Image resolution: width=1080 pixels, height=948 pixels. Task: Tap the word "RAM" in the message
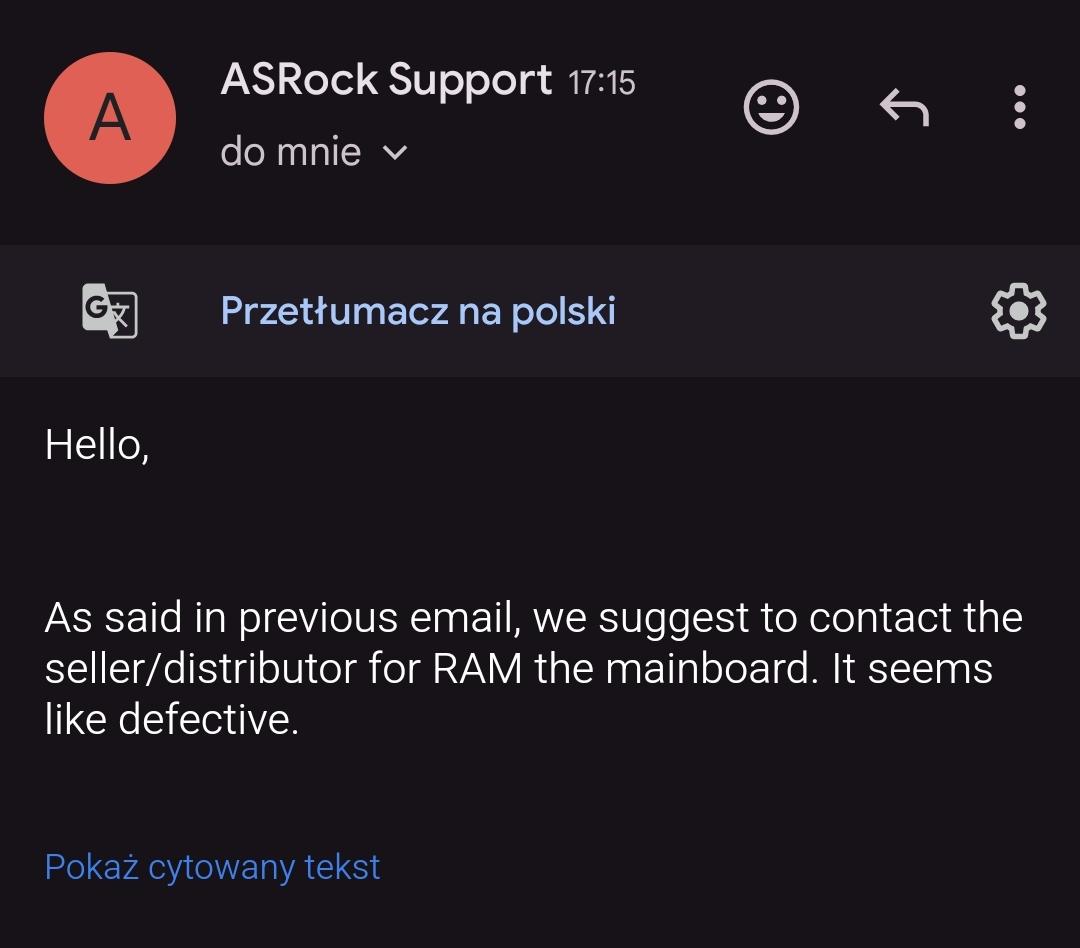pyautogui.click(x=478, y=669)
